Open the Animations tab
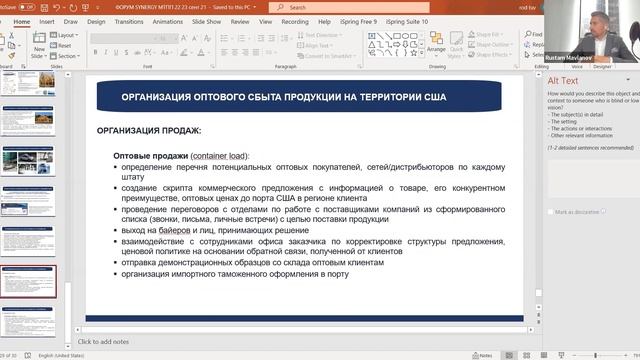This screenshot has width=640, height=360. [x=168, y=22]
